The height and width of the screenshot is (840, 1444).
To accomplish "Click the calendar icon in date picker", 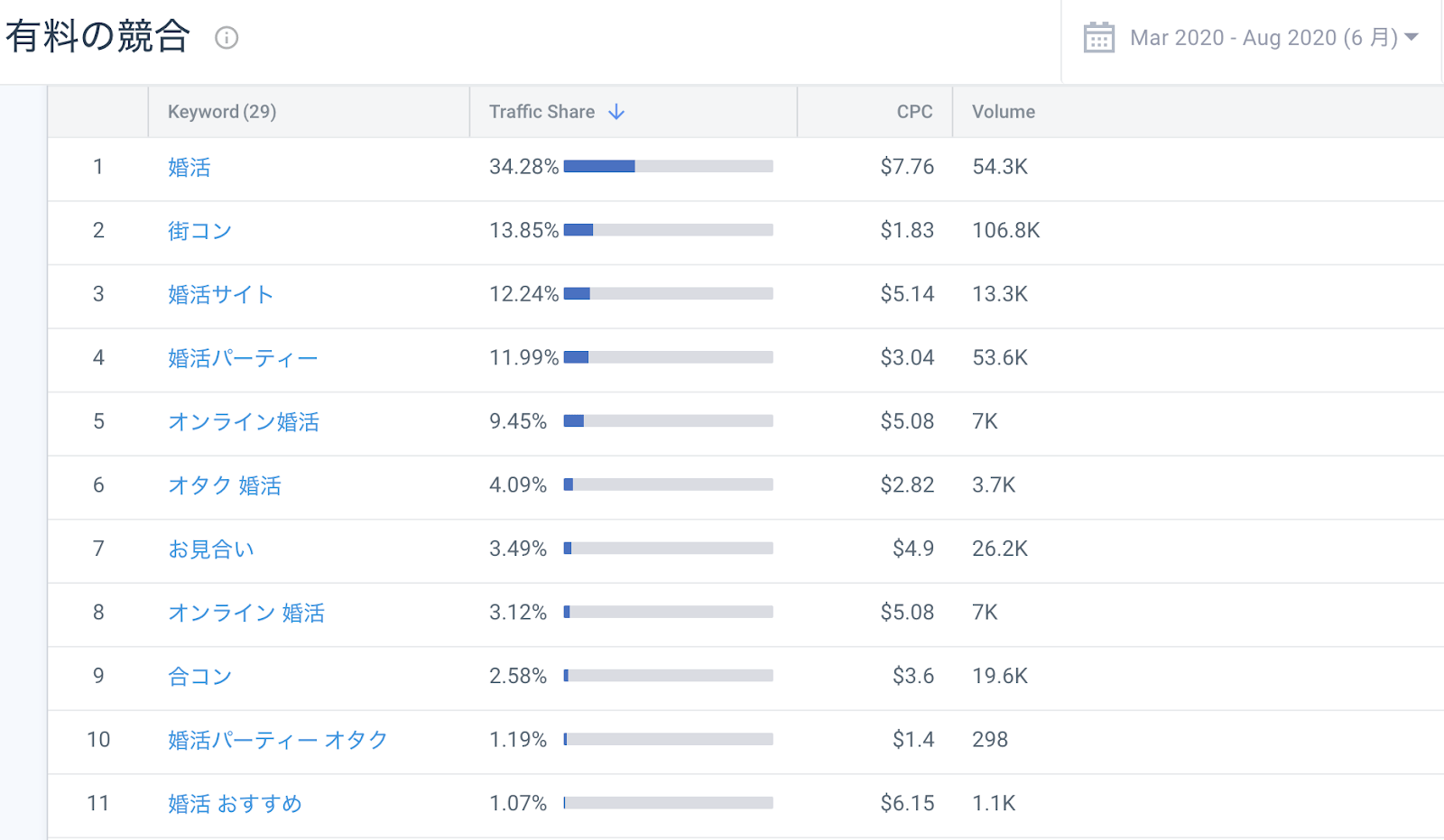I will (1098, 38).
